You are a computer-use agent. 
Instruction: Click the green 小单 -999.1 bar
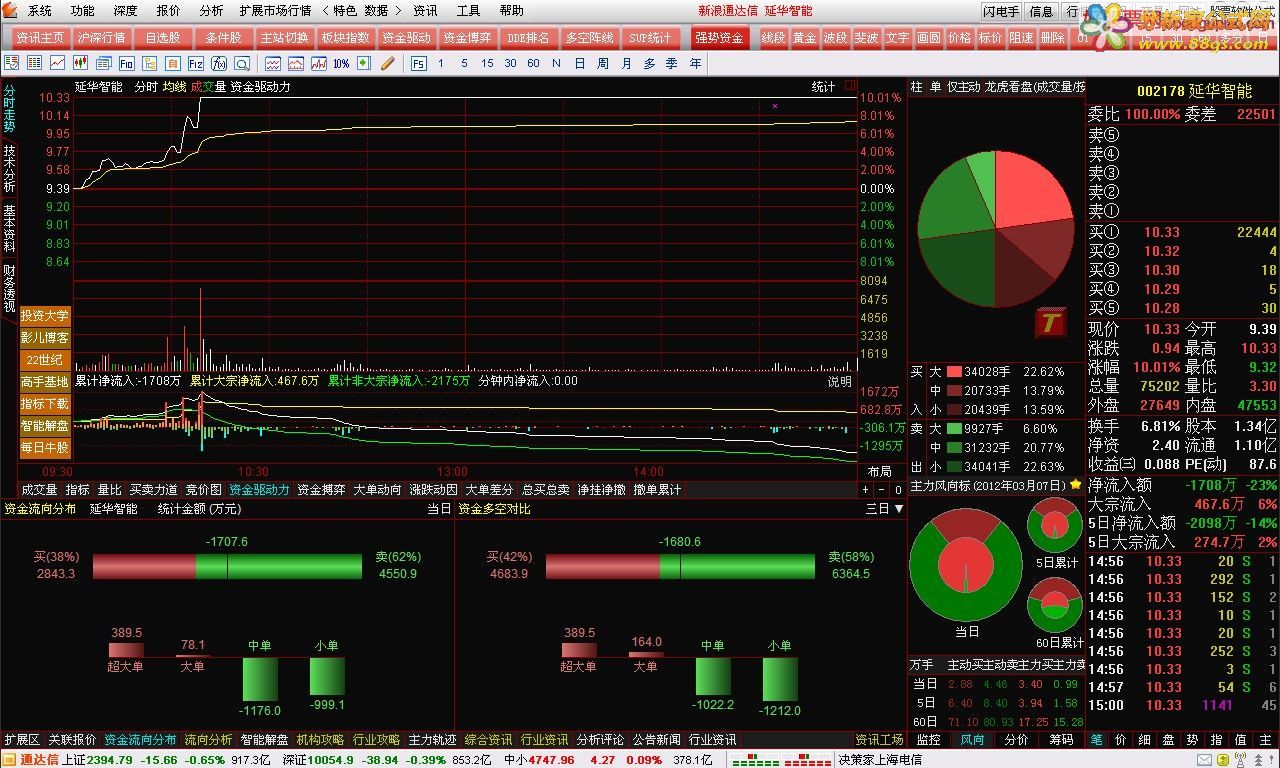coord(327,676)
